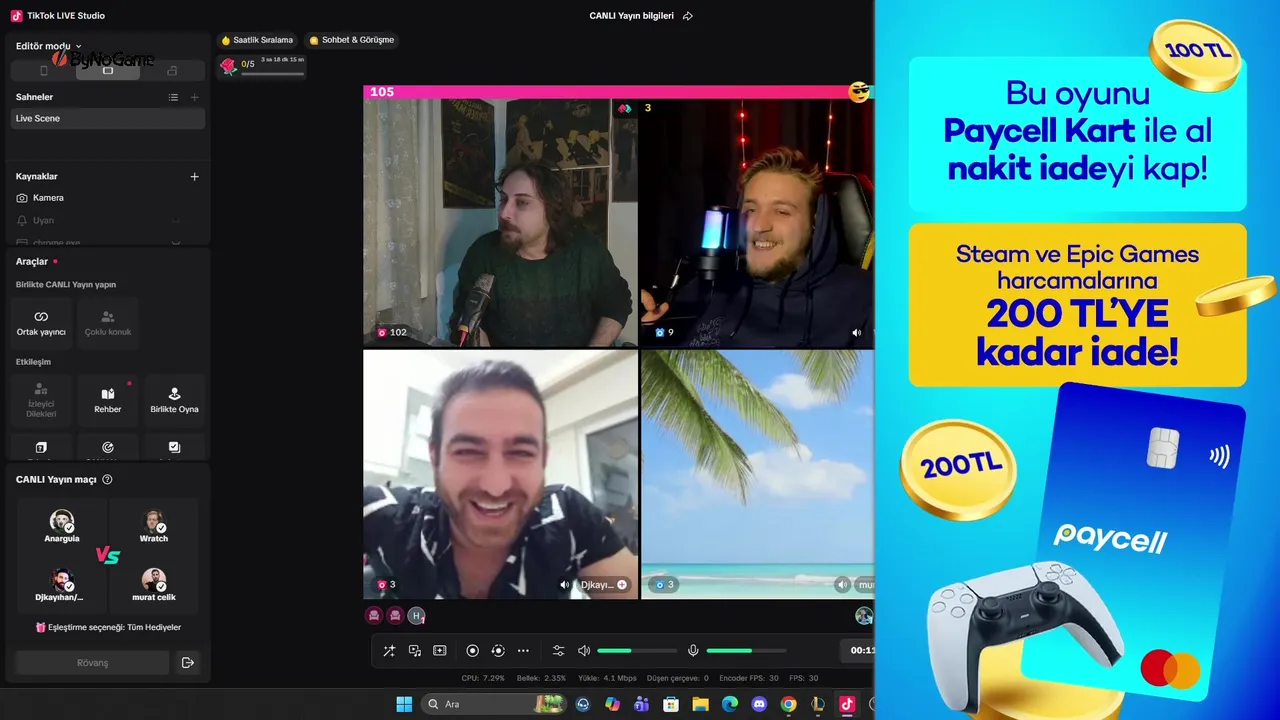Toggle sound on the top-right guest video
This screenshot has width=1280, height=720.
856,332
